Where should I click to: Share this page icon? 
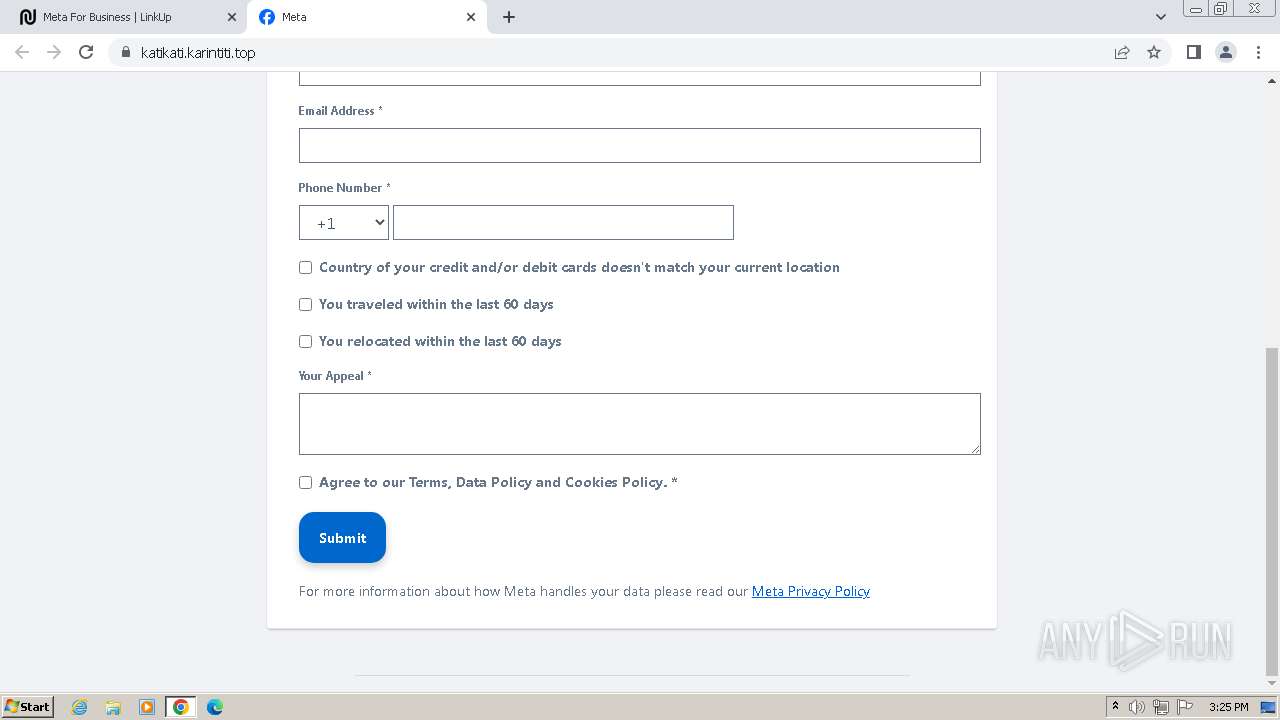click(1122, 52)
